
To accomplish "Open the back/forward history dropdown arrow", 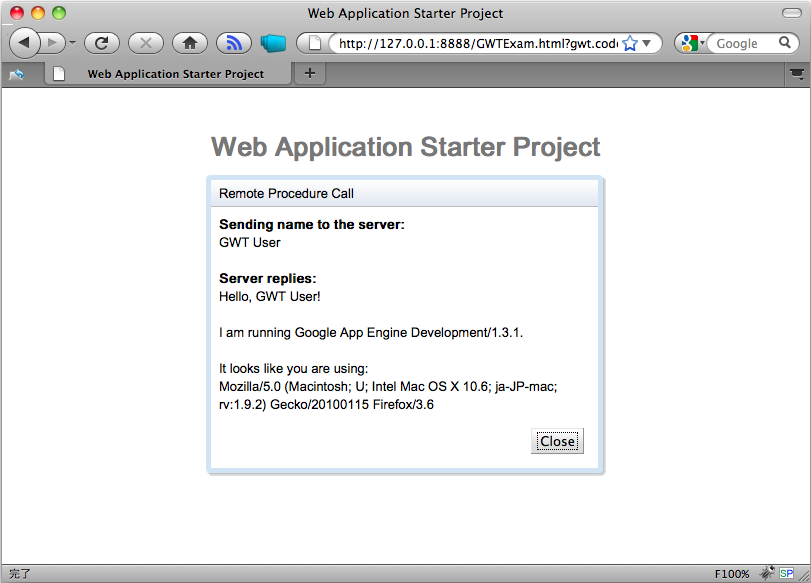I will coord(72,43).
